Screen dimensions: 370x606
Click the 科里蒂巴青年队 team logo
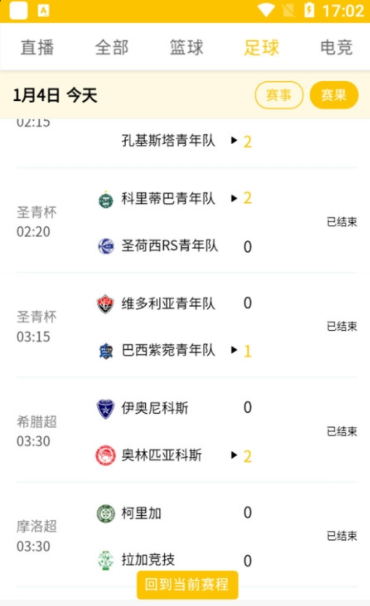tap(106, 200)
